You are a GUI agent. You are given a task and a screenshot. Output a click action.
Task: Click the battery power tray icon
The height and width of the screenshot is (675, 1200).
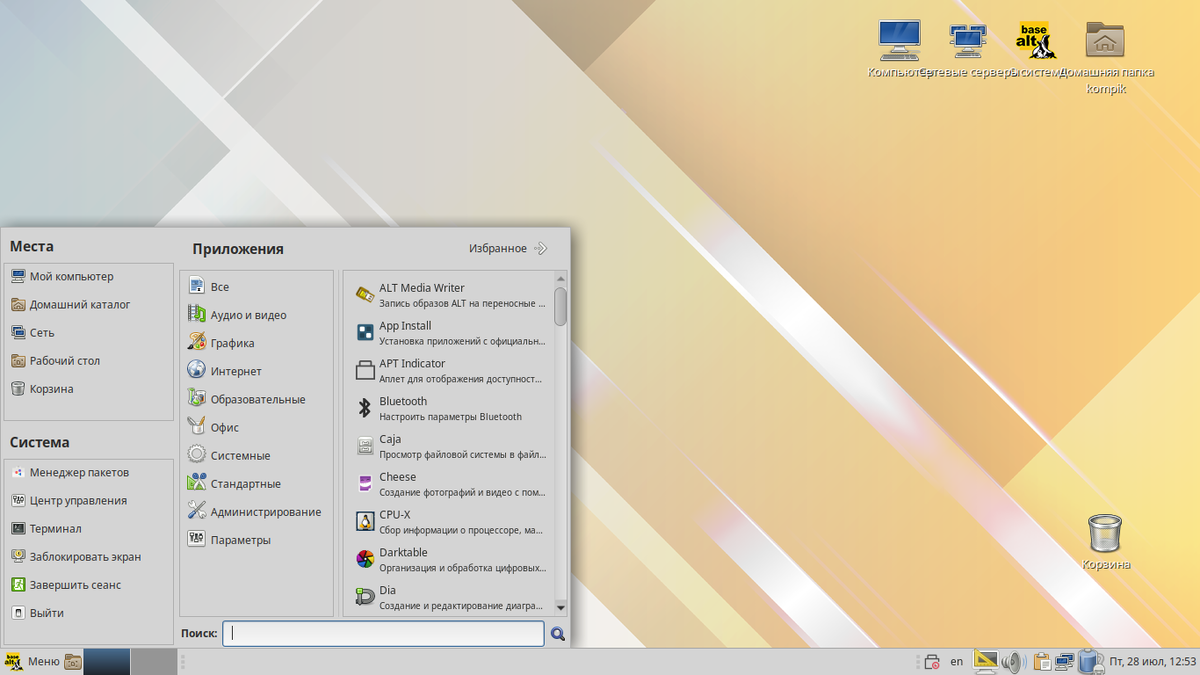[1090, 661]
